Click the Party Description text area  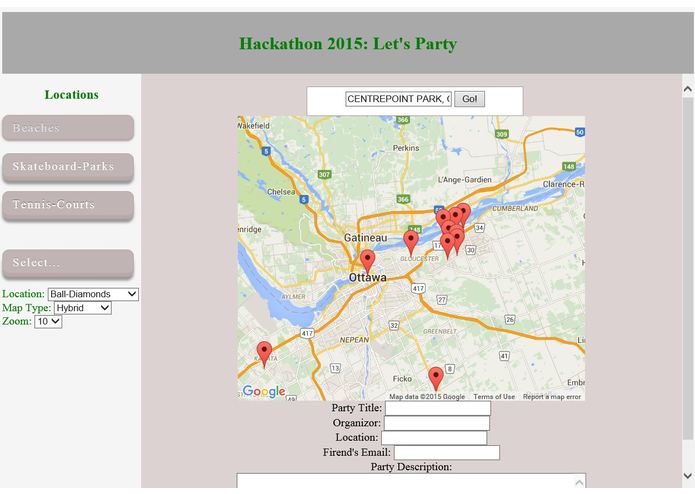point(411,481)
